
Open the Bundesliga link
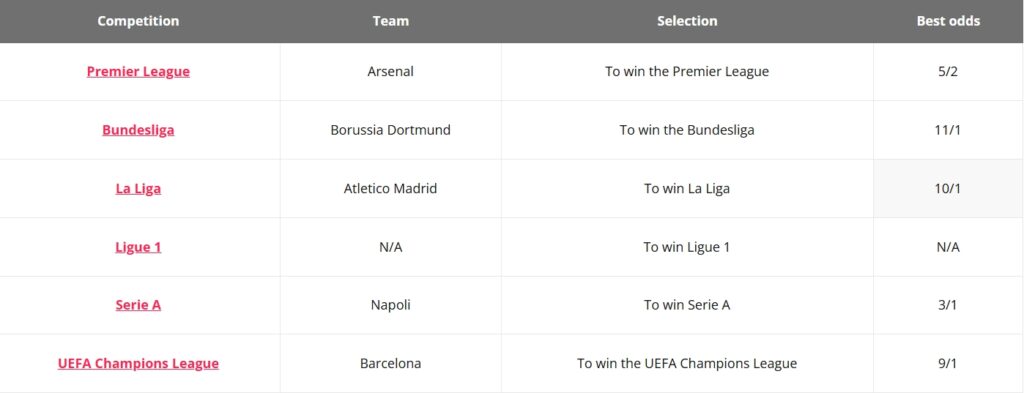[x=138, y=130]
